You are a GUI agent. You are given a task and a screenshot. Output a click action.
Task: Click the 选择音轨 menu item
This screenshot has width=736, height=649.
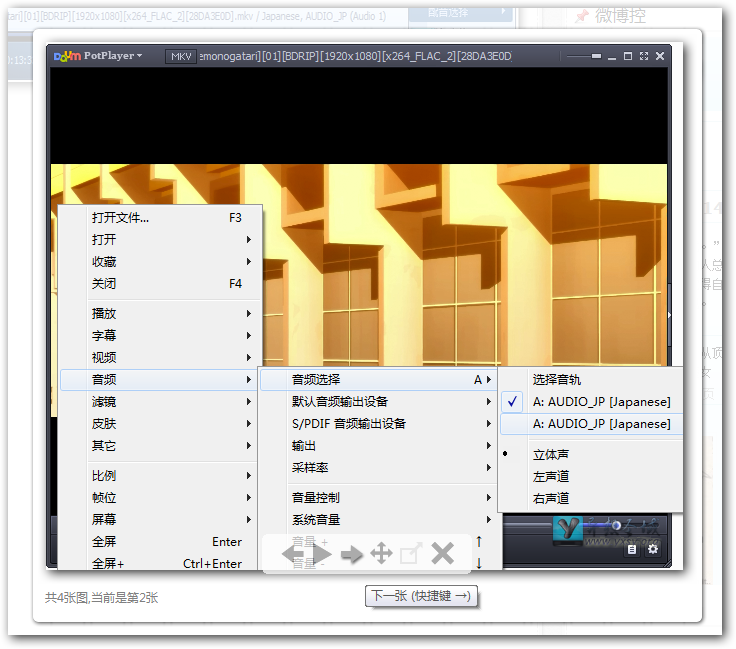[557, 380]
